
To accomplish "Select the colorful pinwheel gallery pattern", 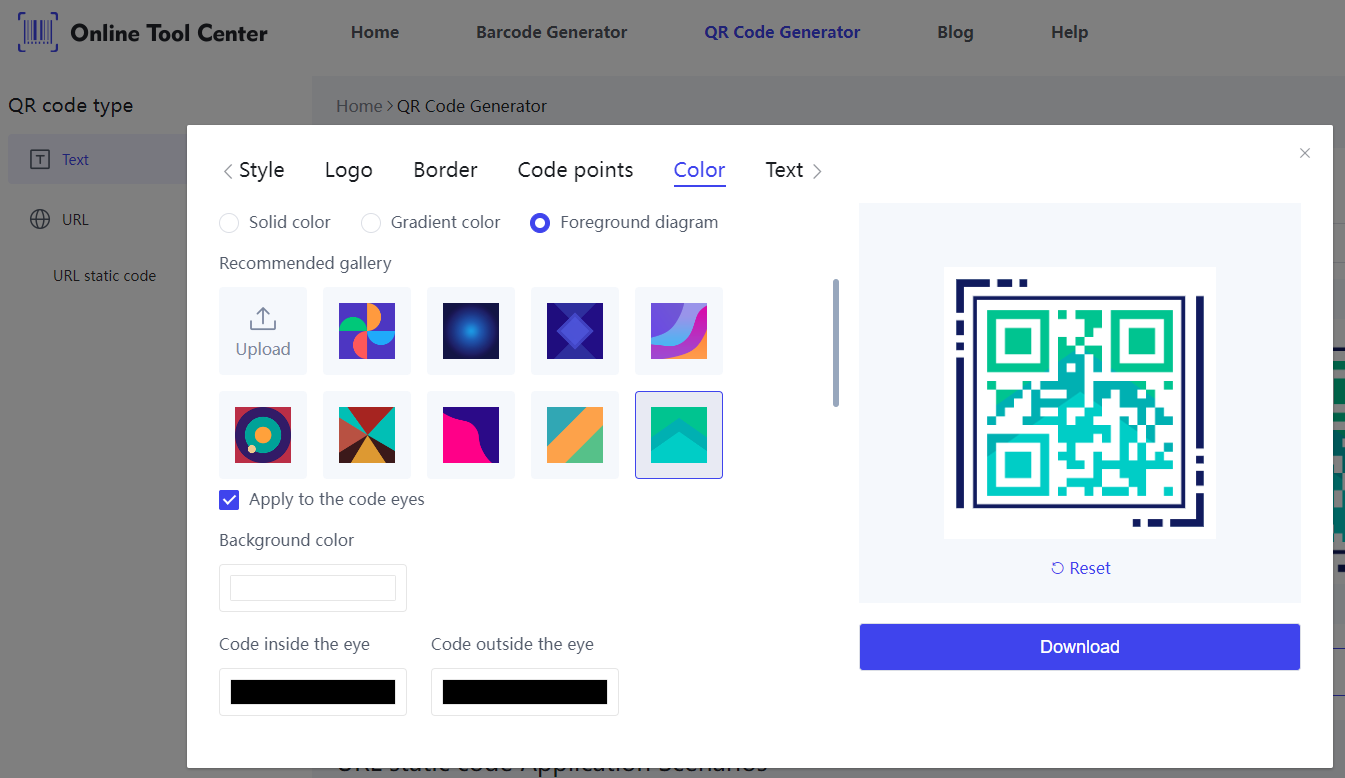I will (x=367, y=331).
